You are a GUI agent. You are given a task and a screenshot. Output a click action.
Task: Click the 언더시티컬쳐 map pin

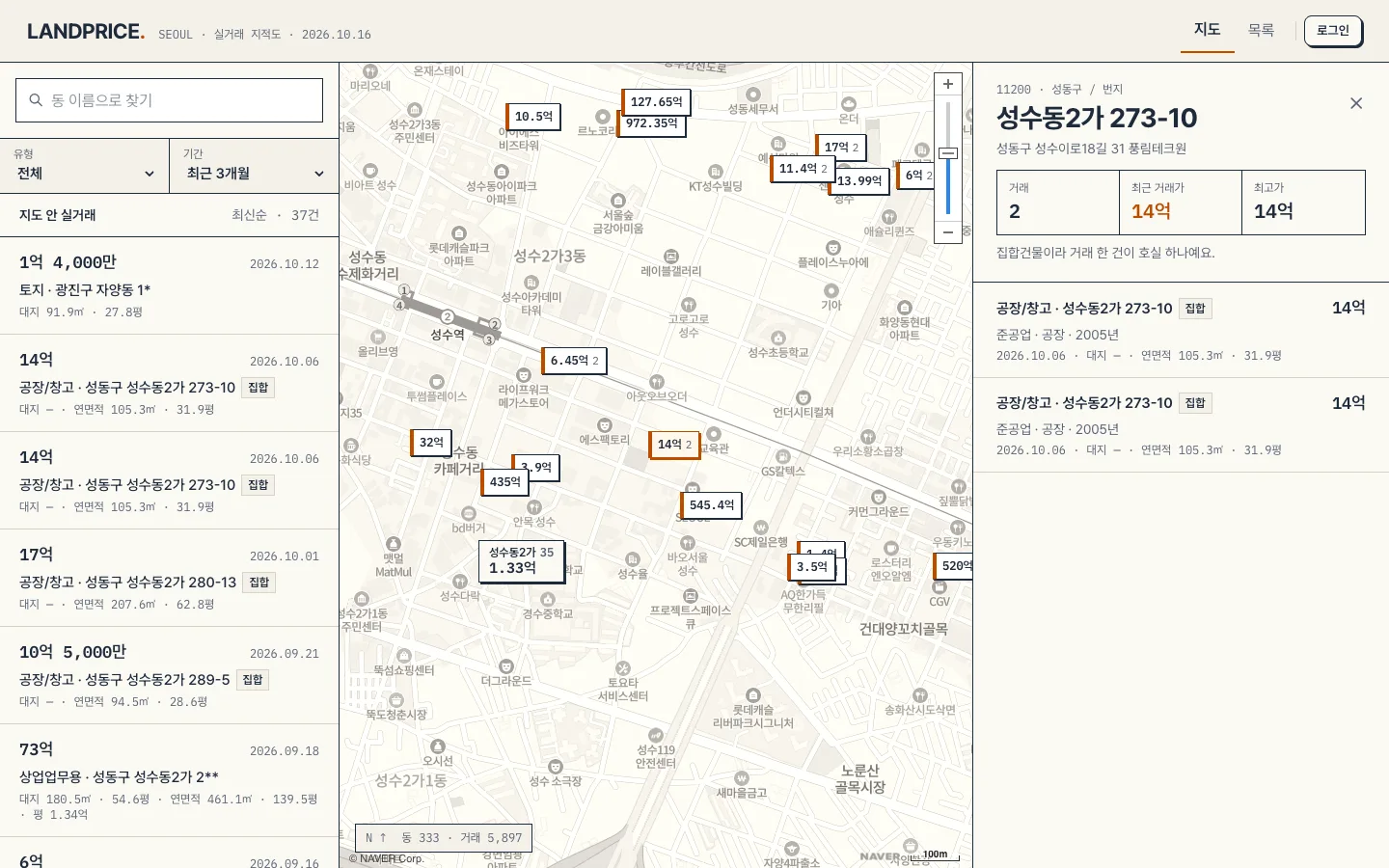803,397
